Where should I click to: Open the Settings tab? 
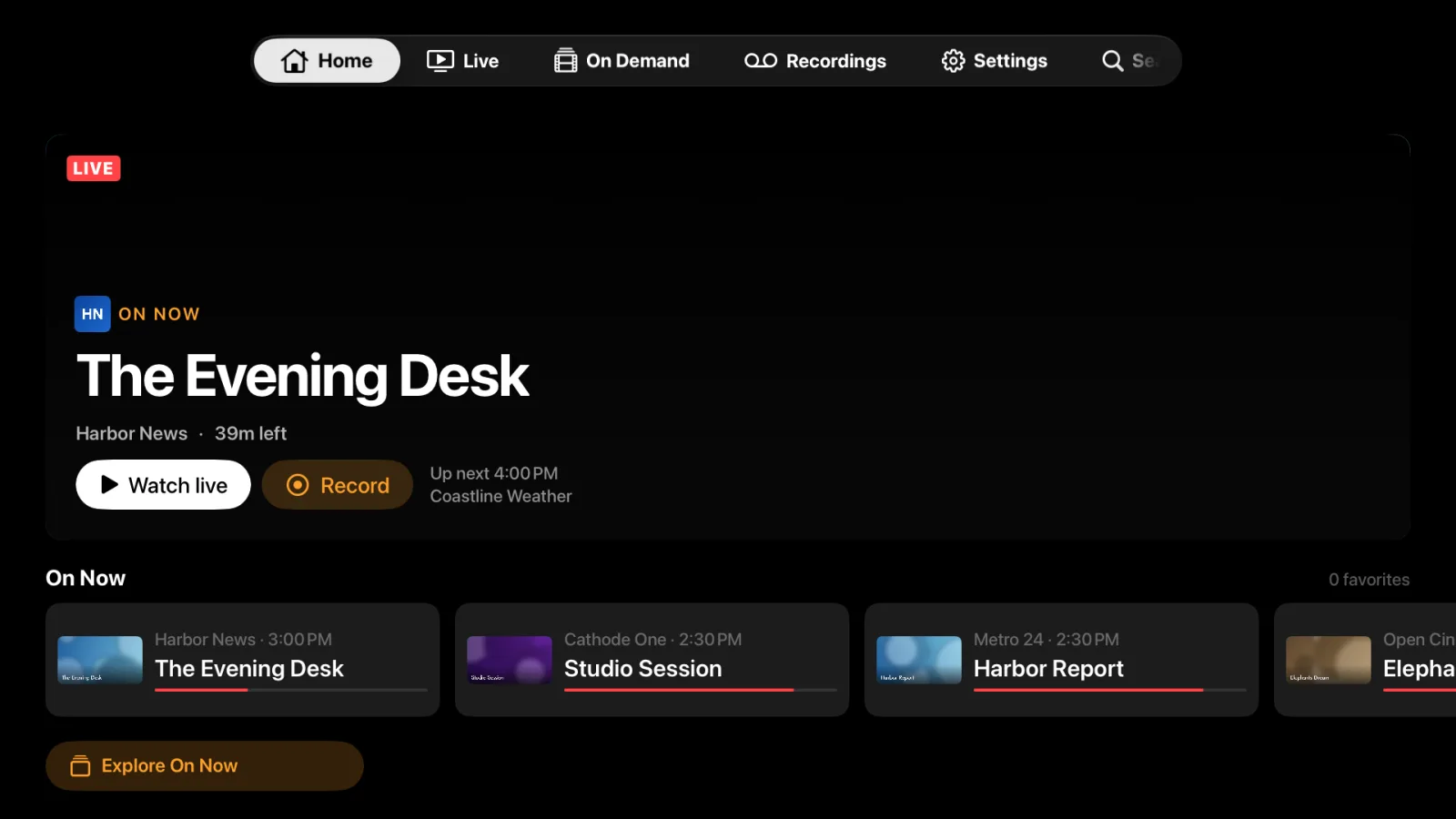(995, 61)
